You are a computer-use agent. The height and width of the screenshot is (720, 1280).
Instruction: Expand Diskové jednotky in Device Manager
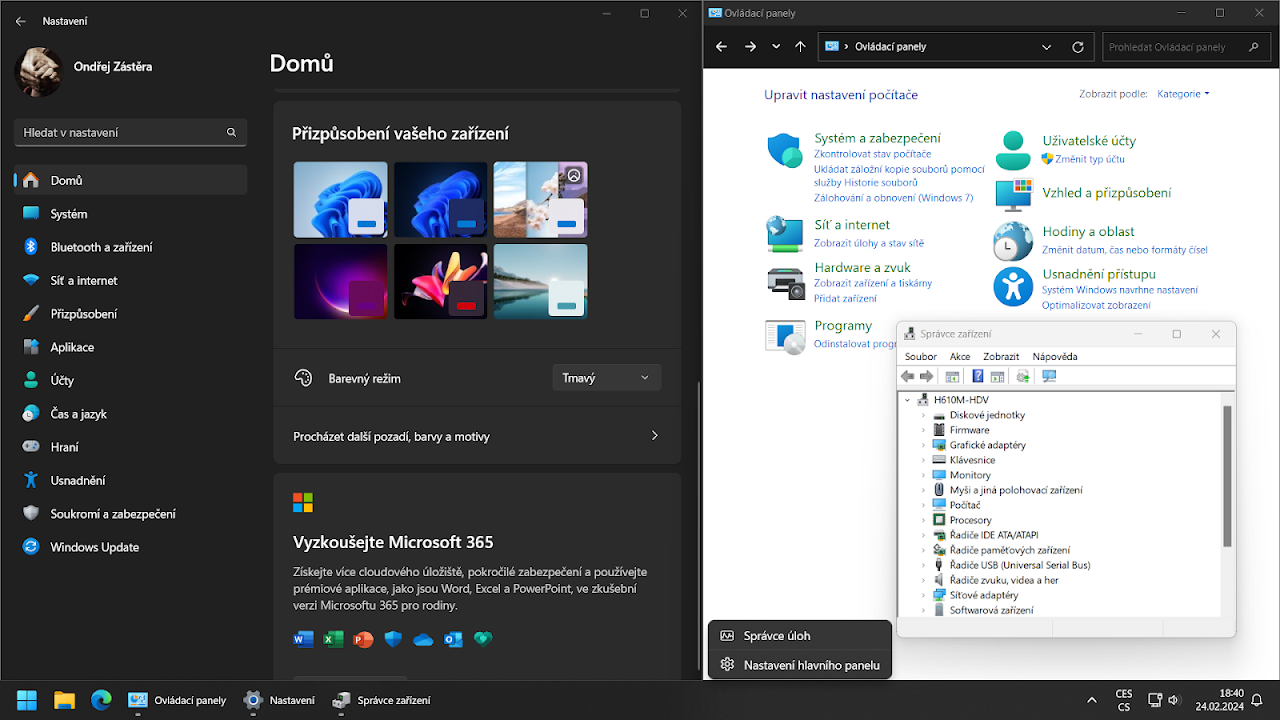click(x=924, y=415)
